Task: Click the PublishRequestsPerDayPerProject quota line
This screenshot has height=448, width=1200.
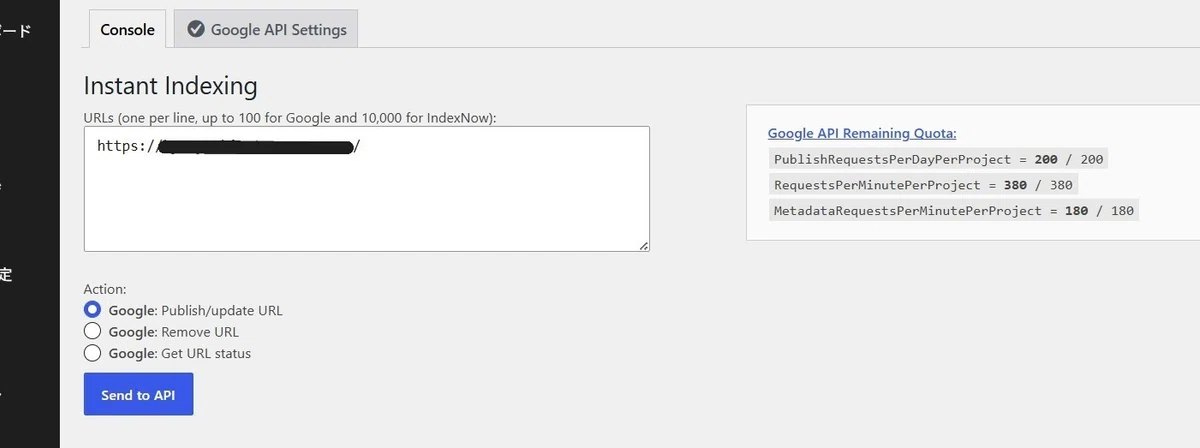Action: click(x=938, y=159)
